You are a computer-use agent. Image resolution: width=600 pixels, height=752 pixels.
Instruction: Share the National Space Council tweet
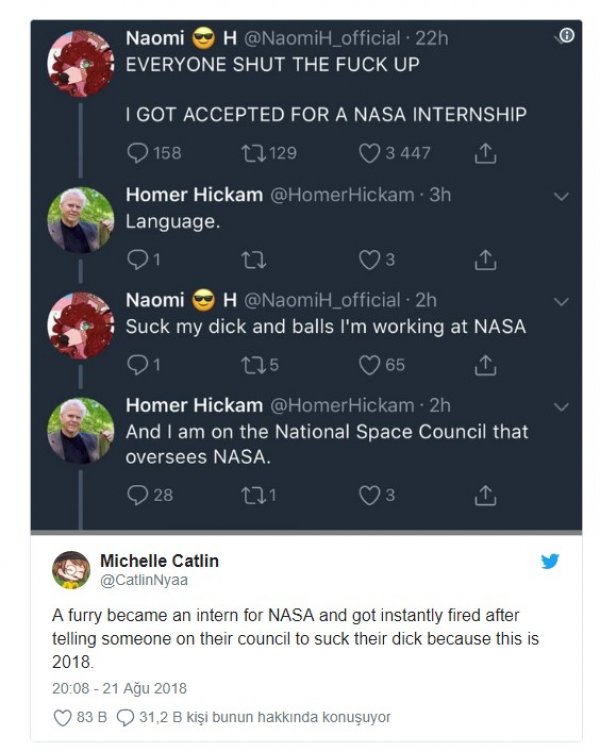click(x=484, y=494)
